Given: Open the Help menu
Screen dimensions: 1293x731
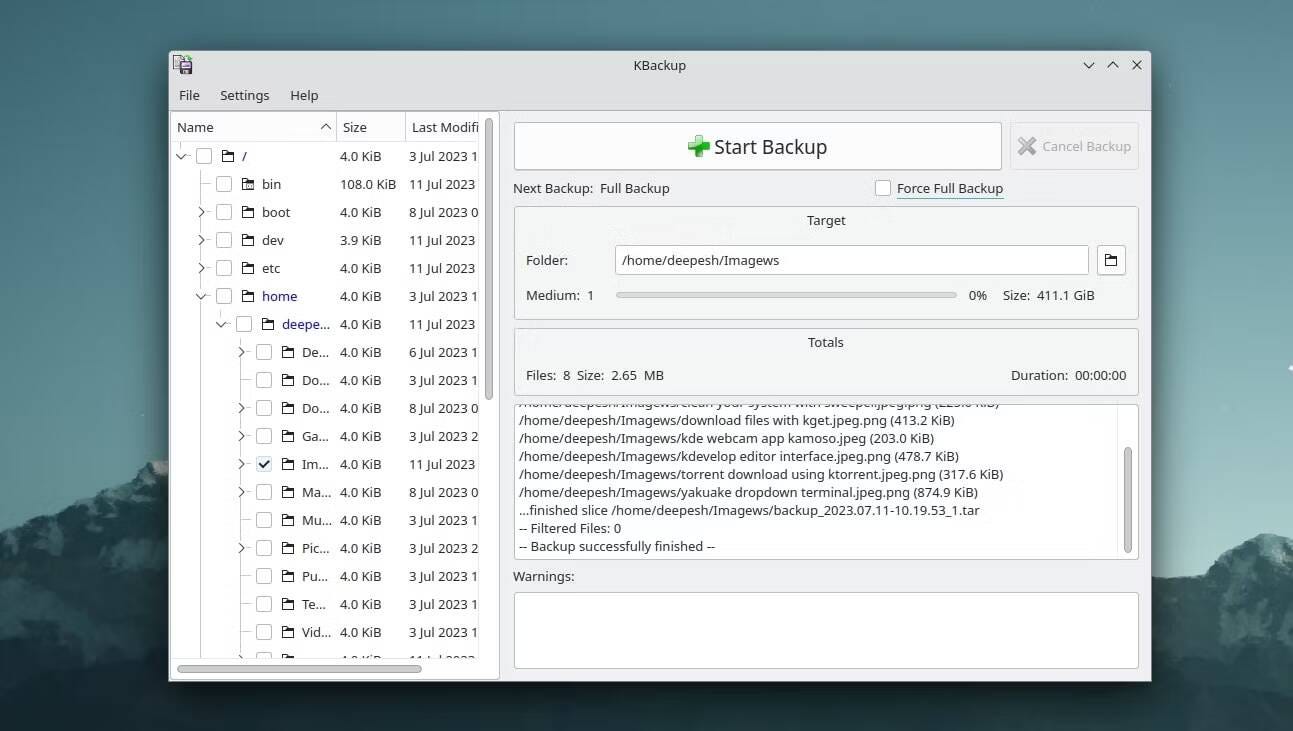Looking at the screenshot, I should (304, 95).
